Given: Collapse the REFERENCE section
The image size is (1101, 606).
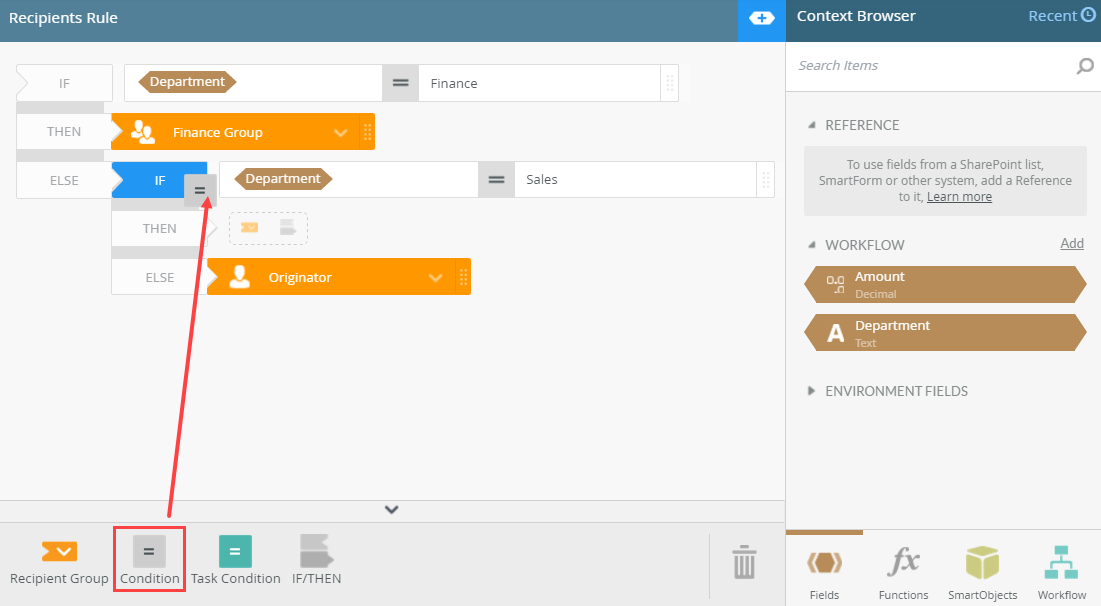Looking at the screenshot, I should pyautogui.click(x=812, y=125).
